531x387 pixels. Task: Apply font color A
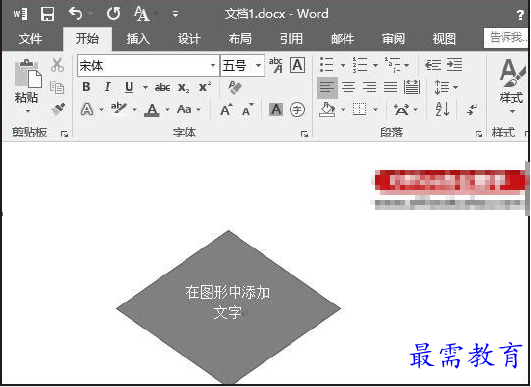click(x=152, y=110)
